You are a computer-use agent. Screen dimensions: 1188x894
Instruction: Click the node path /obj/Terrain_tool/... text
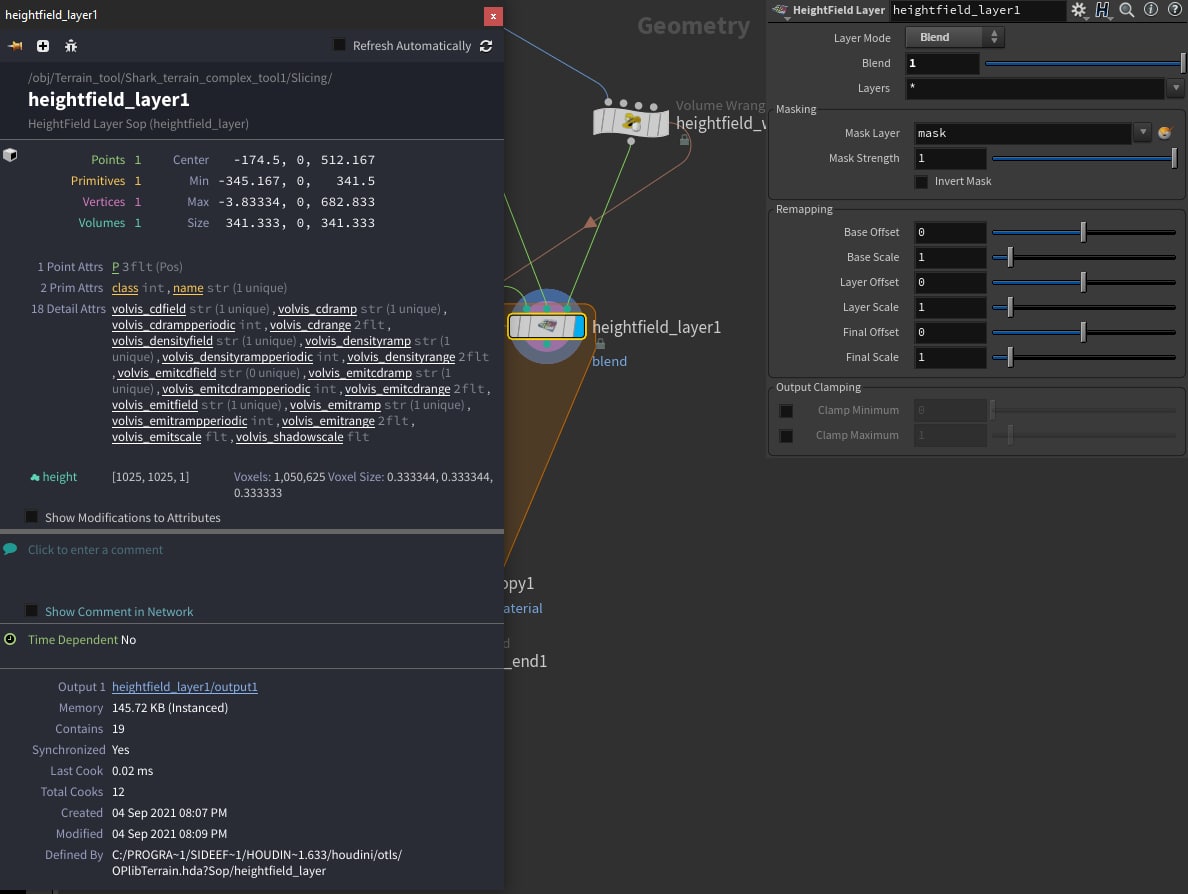180,78
